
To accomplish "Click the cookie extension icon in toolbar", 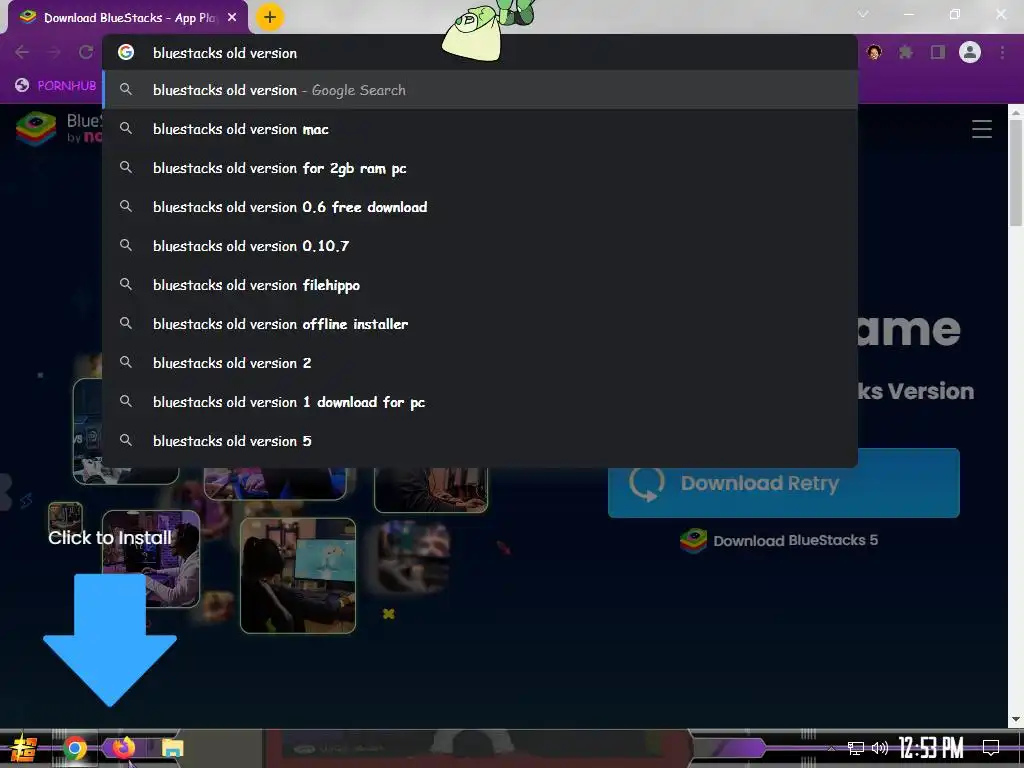I will click(x=874, y=52).
